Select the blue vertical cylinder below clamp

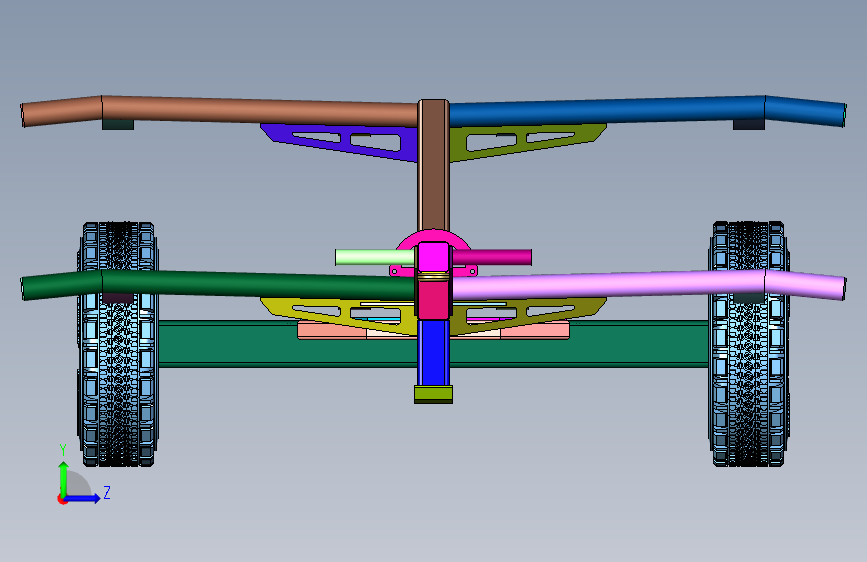(434, 353)
